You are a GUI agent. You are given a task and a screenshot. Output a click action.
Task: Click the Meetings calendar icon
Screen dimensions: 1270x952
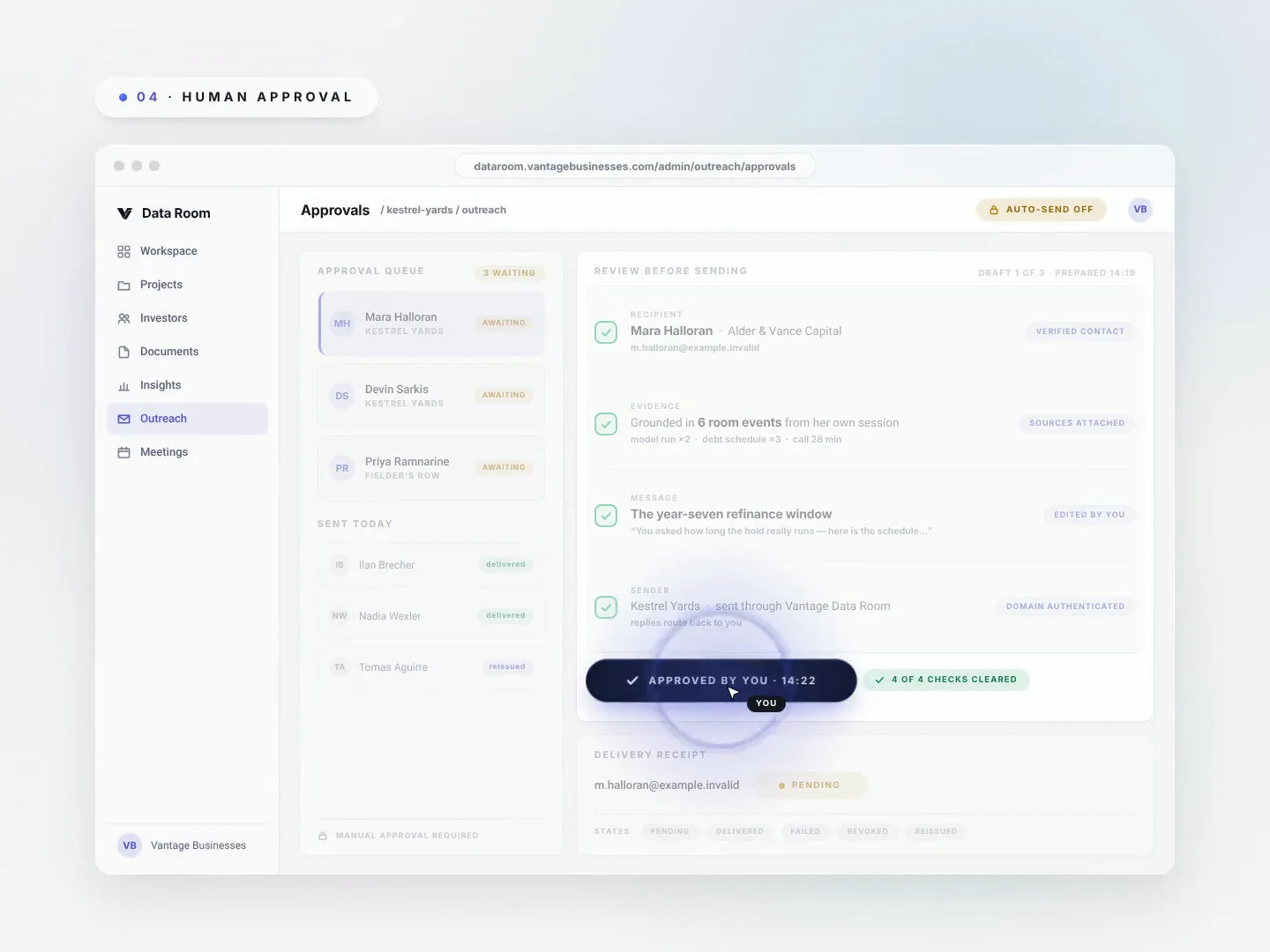(x=123, y=452)
